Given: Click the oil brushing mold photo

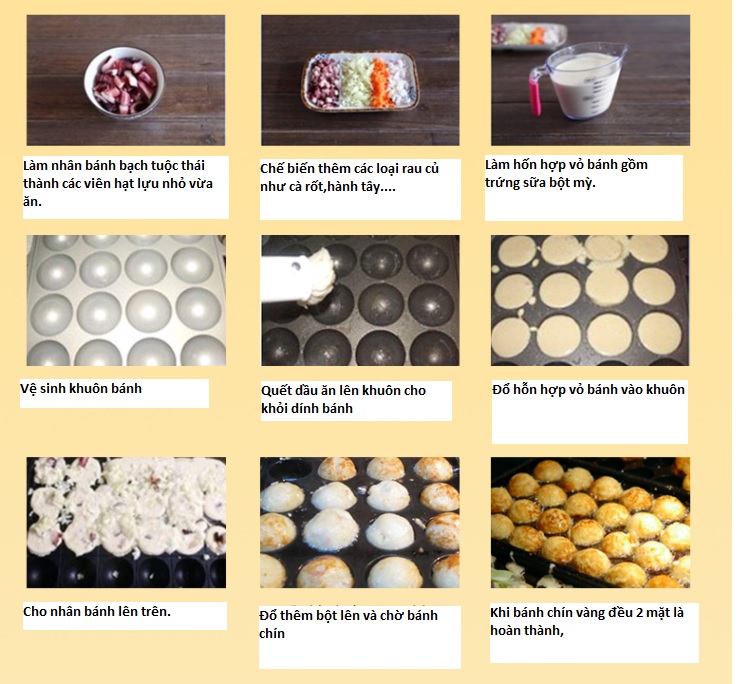Looking at the screenshot, I should (x=360, y=301).
